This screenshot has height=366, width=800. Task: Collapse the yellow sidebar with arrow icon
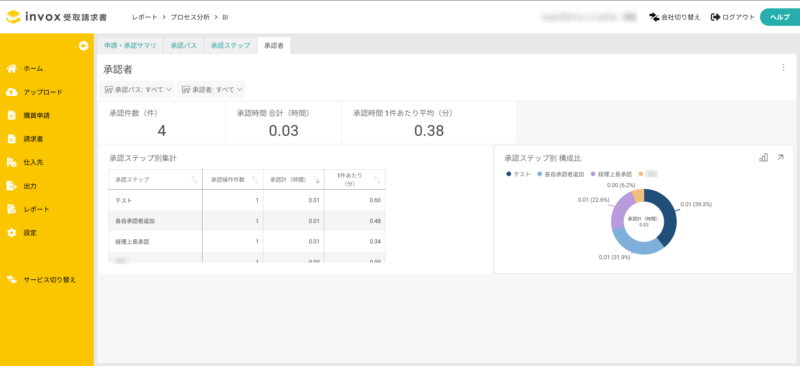(x=83, y=46)
